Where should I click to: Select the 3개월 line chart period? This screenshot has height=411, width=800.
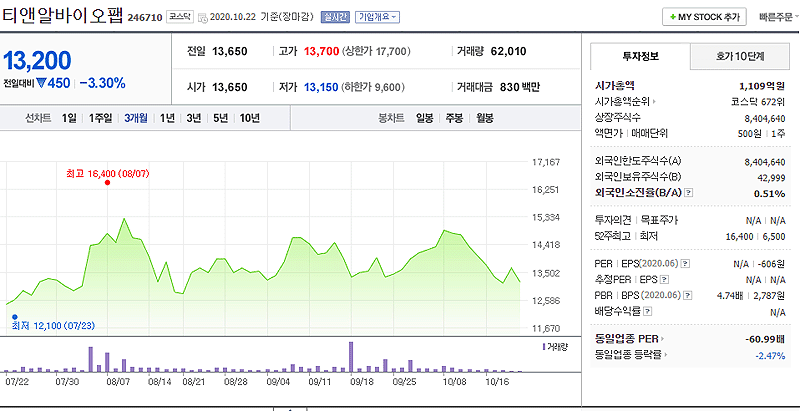click(136, 118)
